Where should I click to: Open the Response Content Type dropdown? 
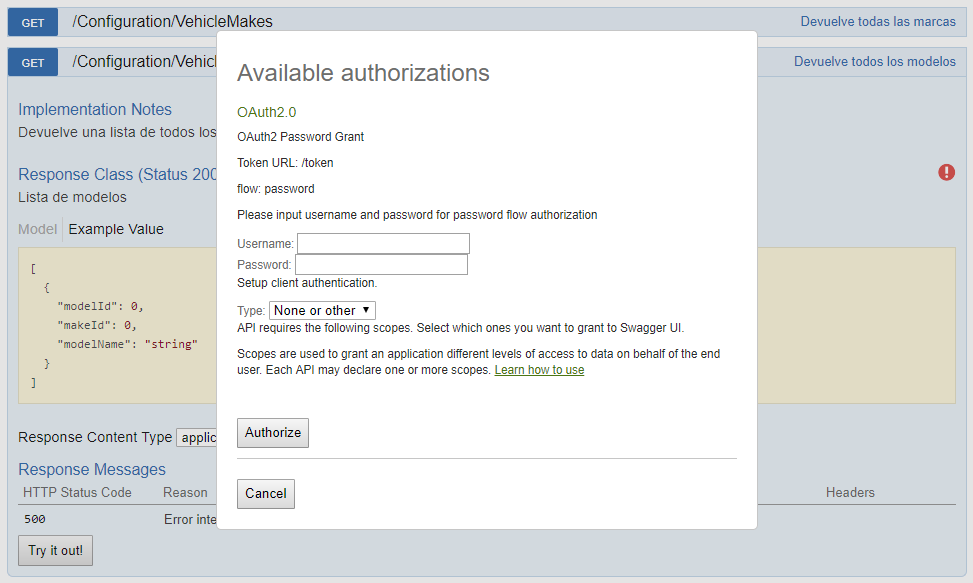click(x=197, y=437)
